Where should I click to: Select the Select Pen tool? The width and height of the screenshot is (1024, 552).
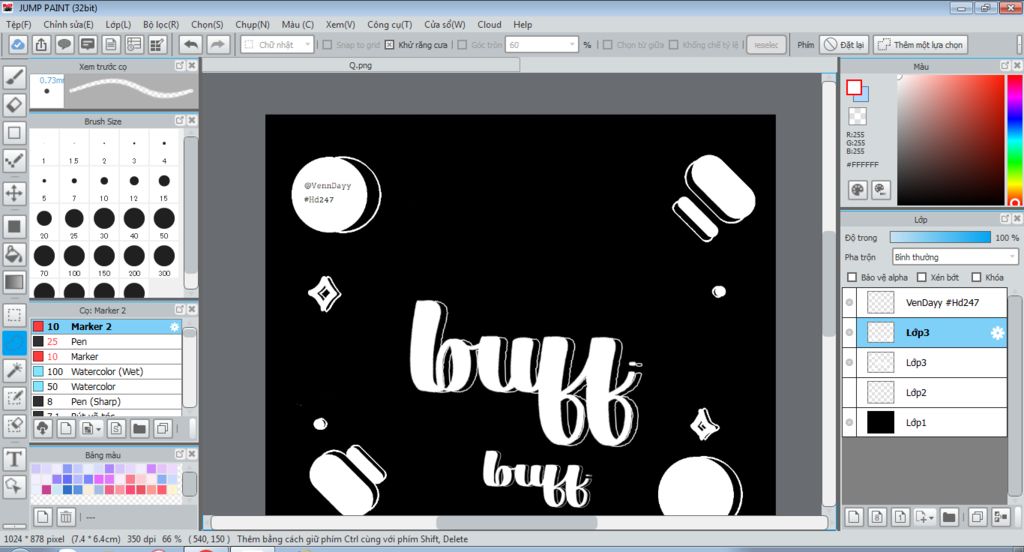click(x=14, y=398)
